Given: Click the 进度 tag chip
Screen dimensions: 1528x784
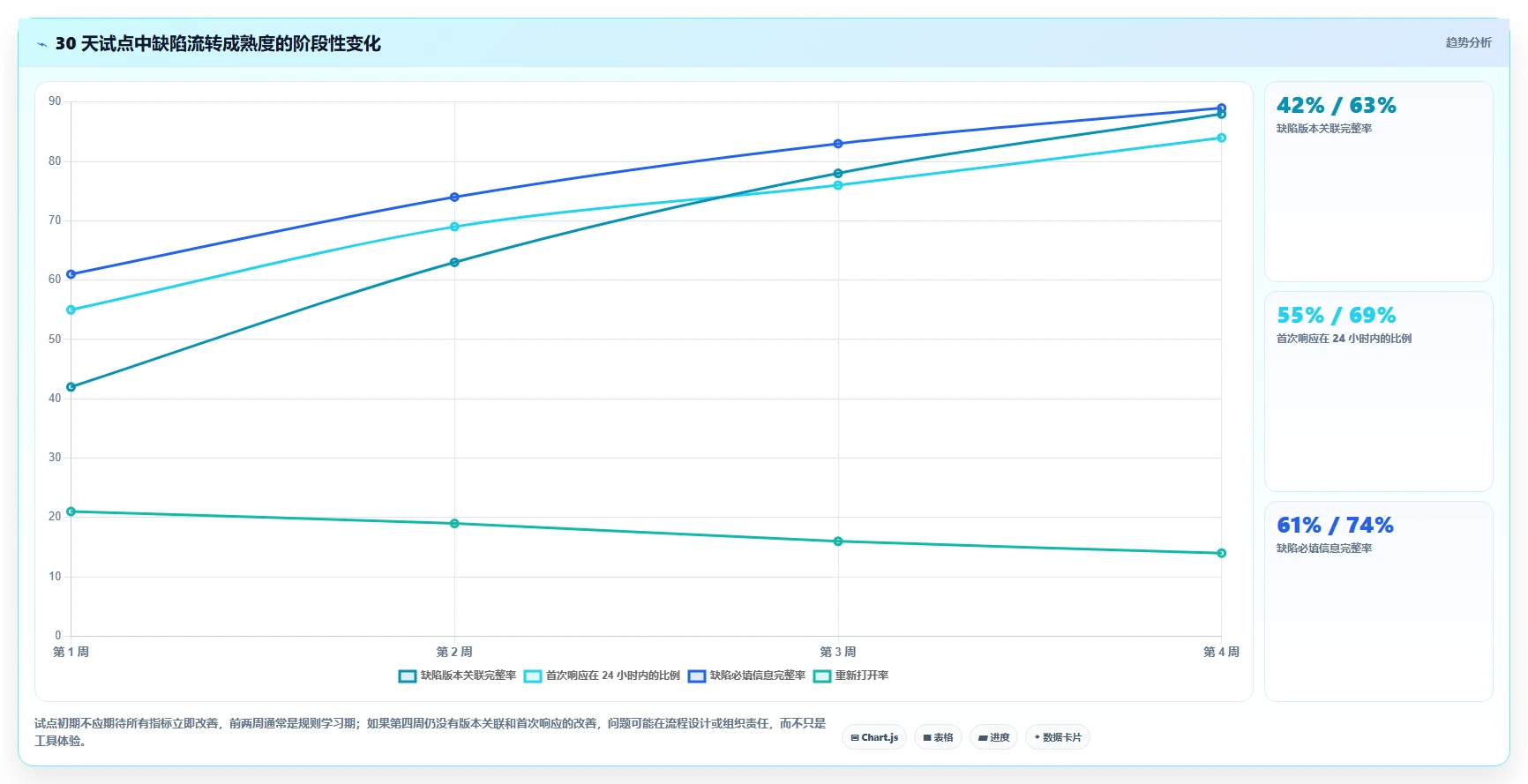Looking at the screenshot, I should (x=993, y=737).
